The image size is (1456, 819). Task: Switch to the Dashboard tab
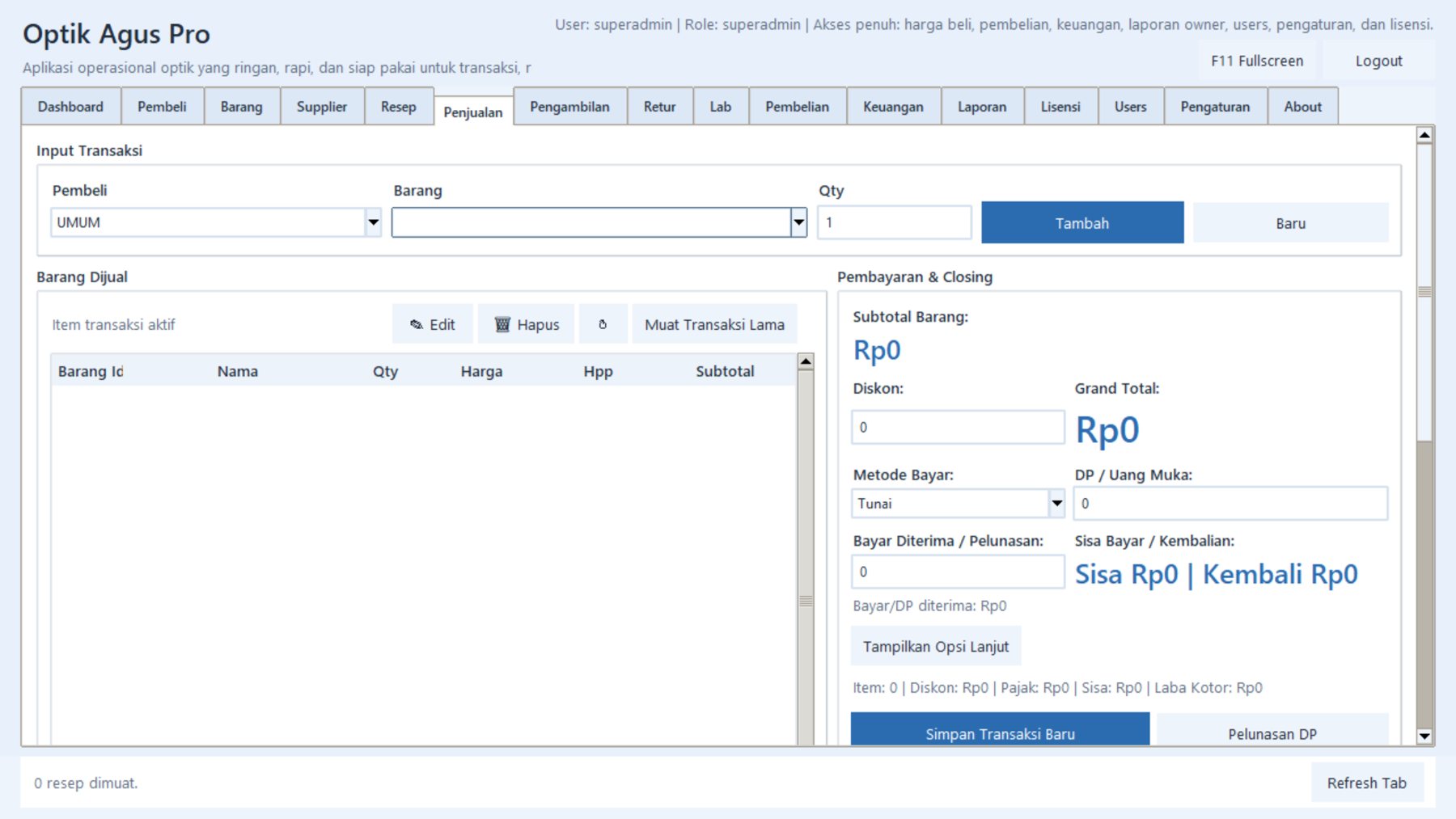click(70, 107)
